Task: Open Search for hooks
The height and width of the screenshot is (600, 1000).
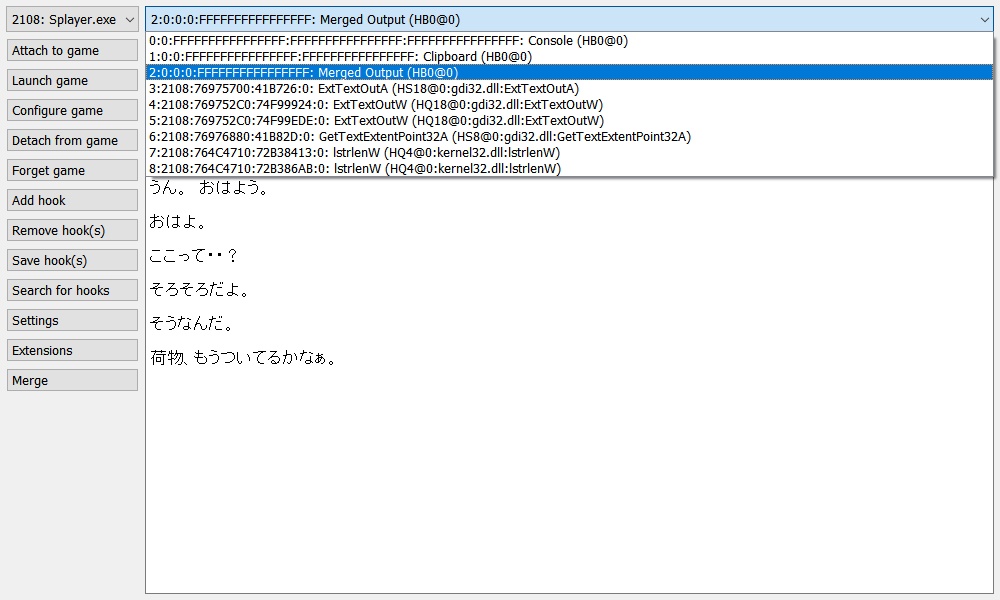Action: coord(72,291)
